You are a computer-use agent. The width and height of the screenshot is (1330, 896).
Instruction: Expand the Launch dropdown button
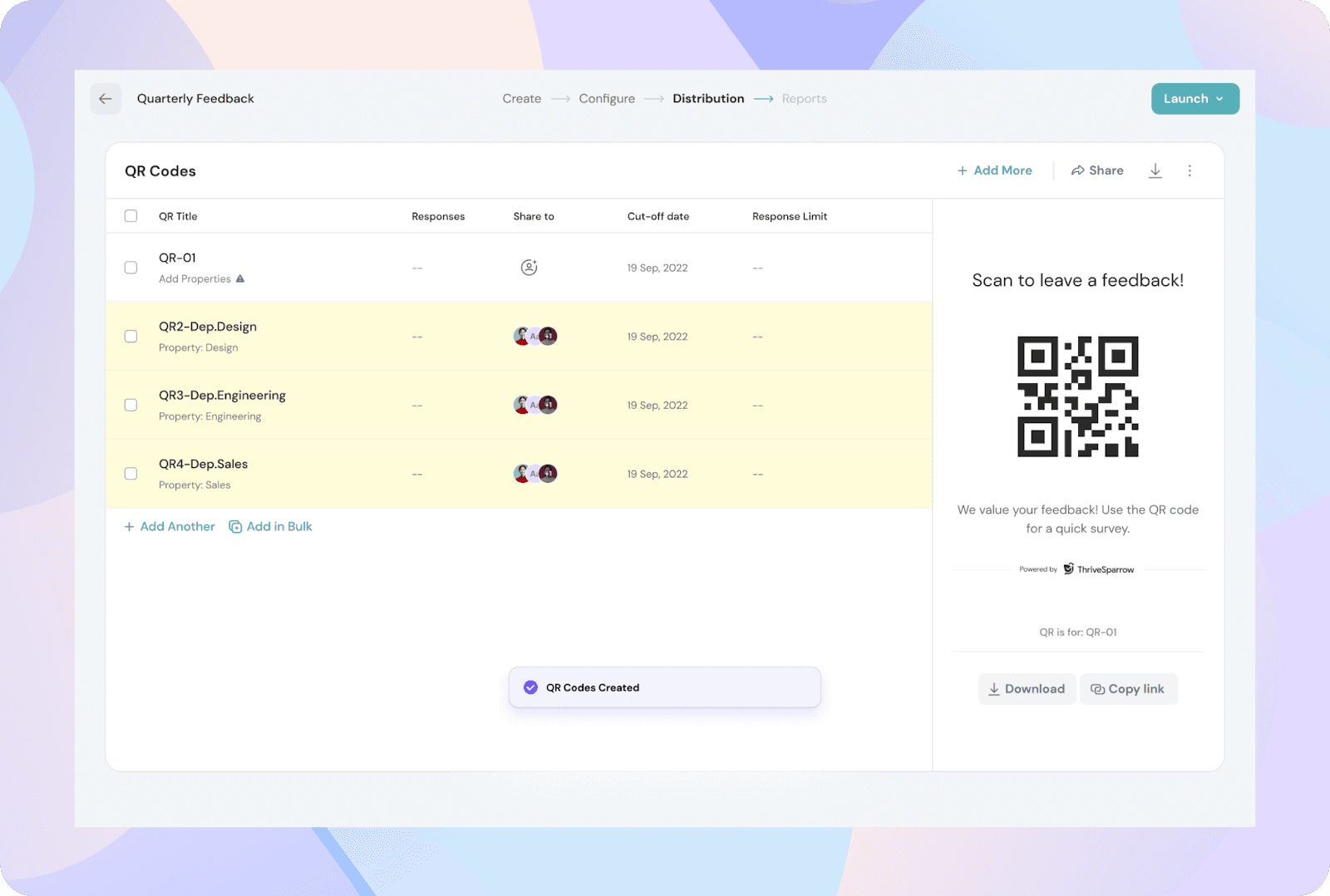(x=1195, y=99)
